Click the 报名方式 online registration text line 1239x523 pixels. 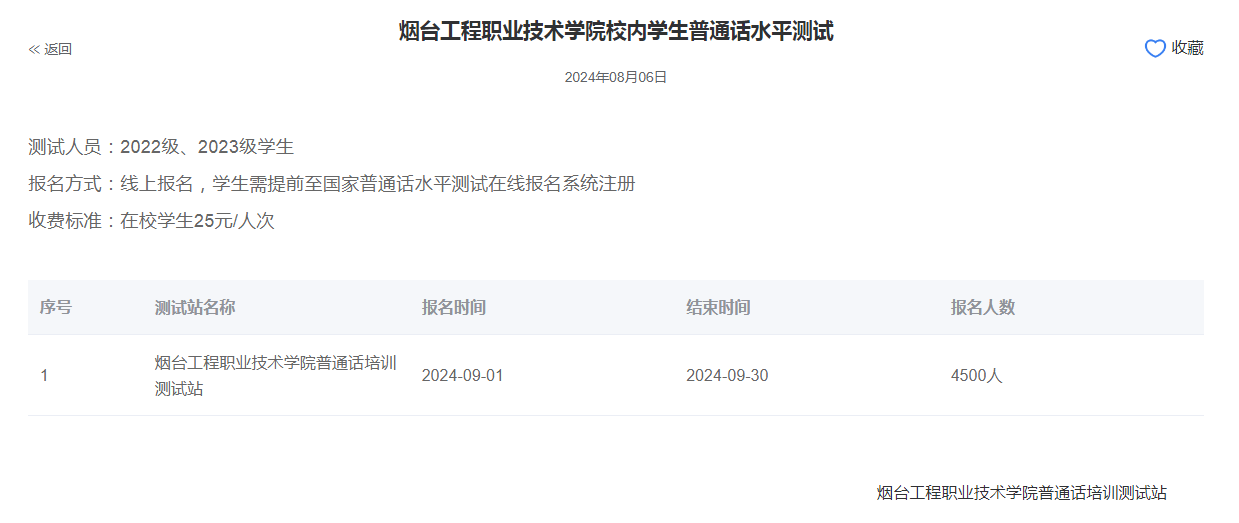click(x=332, y=184)
